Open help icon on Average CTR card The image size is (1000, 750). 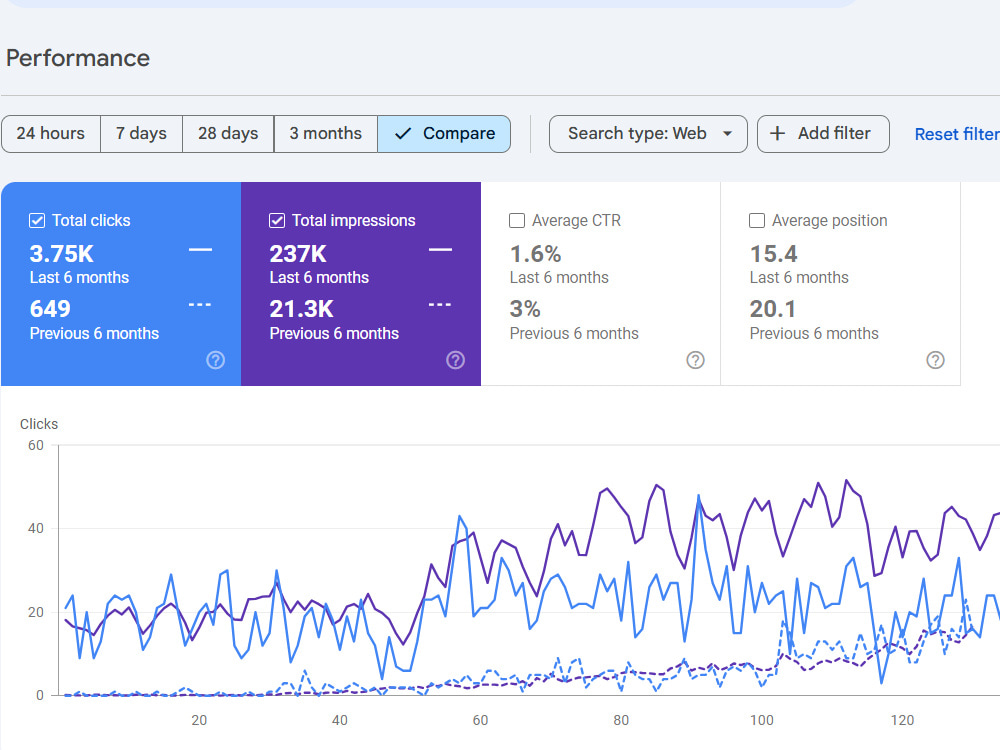(695, 360)
